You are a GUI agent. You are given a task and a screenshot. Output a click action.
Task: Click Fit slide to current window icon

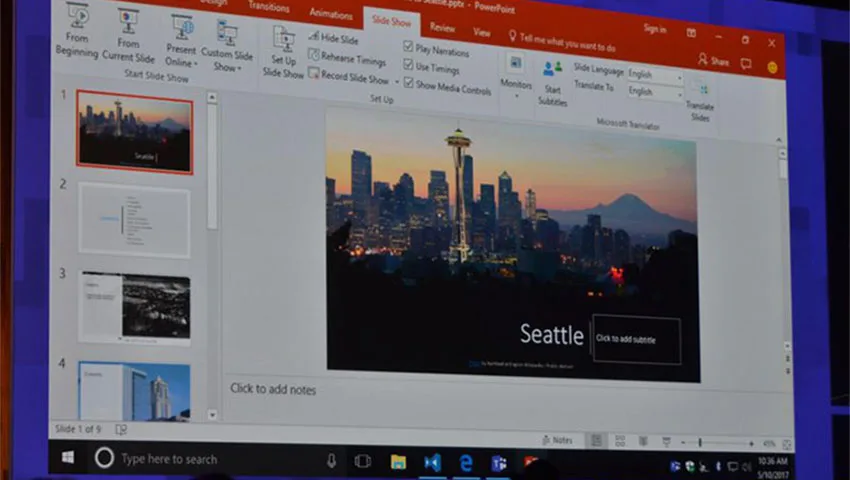pos(787,445)
